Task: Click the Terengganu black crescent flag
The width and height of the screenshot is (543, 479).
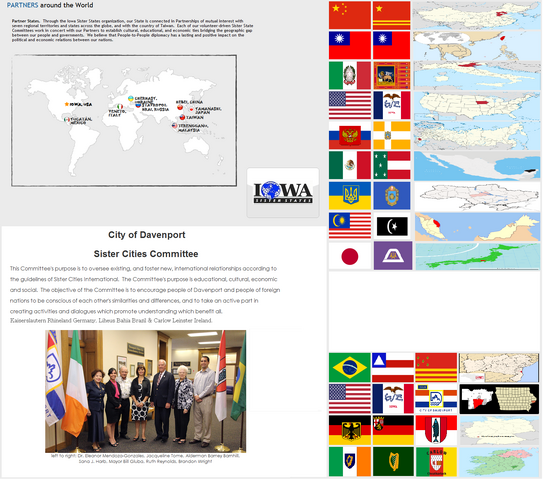Action: (392, 226)
